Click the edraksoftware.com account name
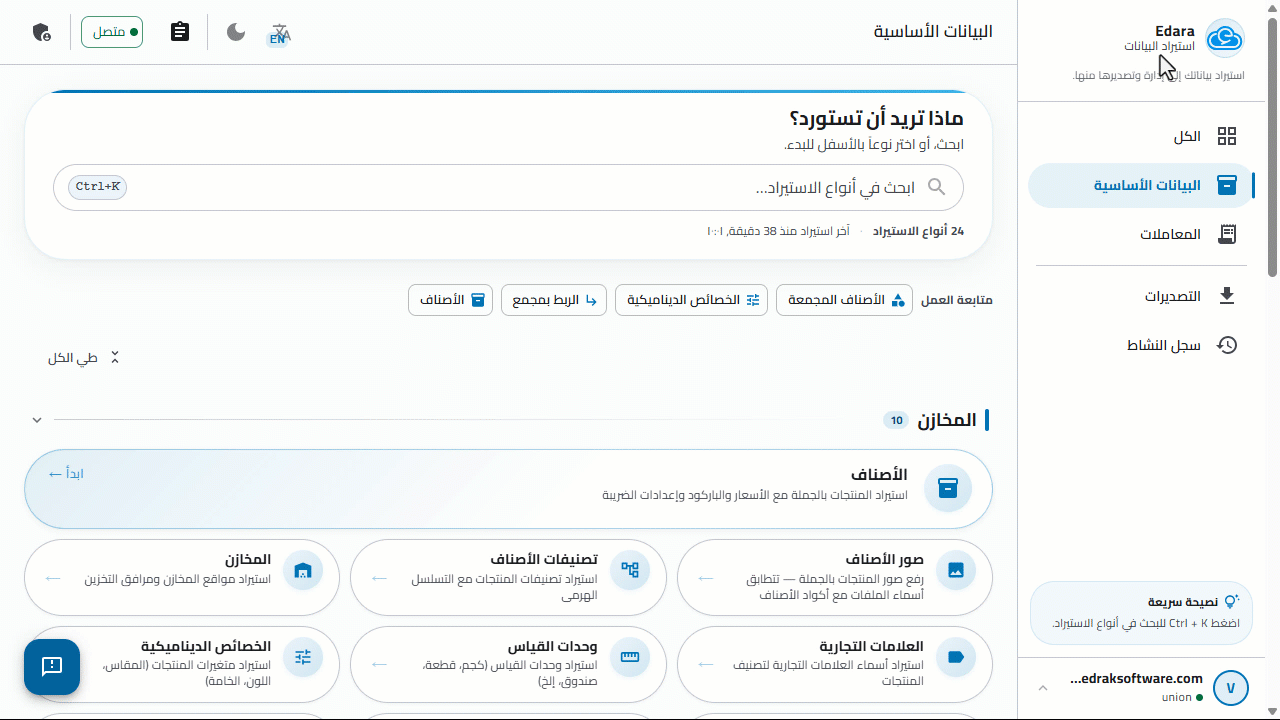This screenshot has width=1280, height=720. (1136, 679)
